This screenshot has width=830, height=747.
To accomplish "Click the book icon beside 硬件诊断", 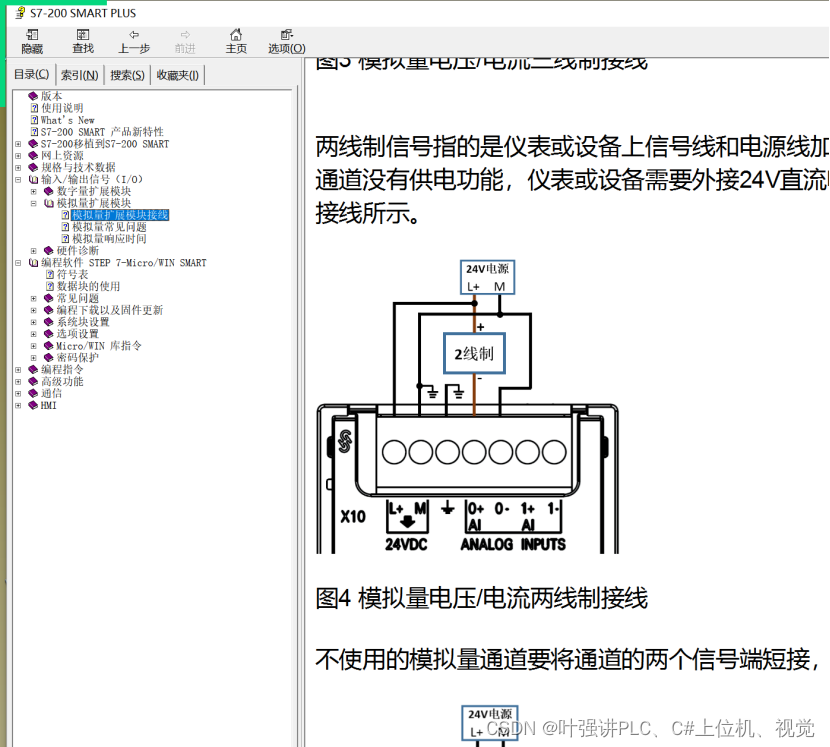I will pos(49,250).
